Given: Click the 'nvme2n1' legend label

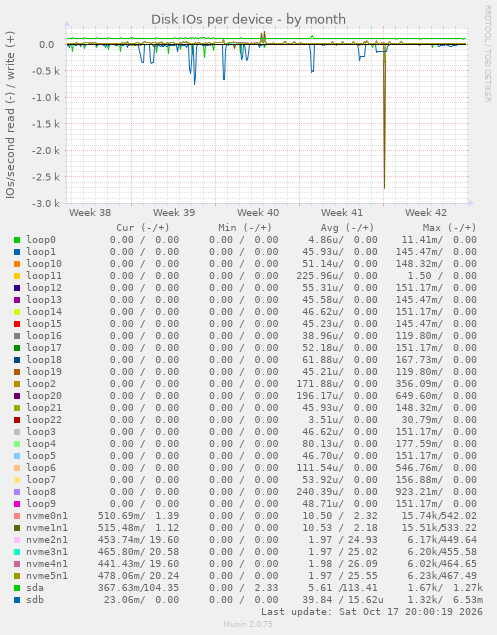Looking at the screenshot, I should click(47, 540).
